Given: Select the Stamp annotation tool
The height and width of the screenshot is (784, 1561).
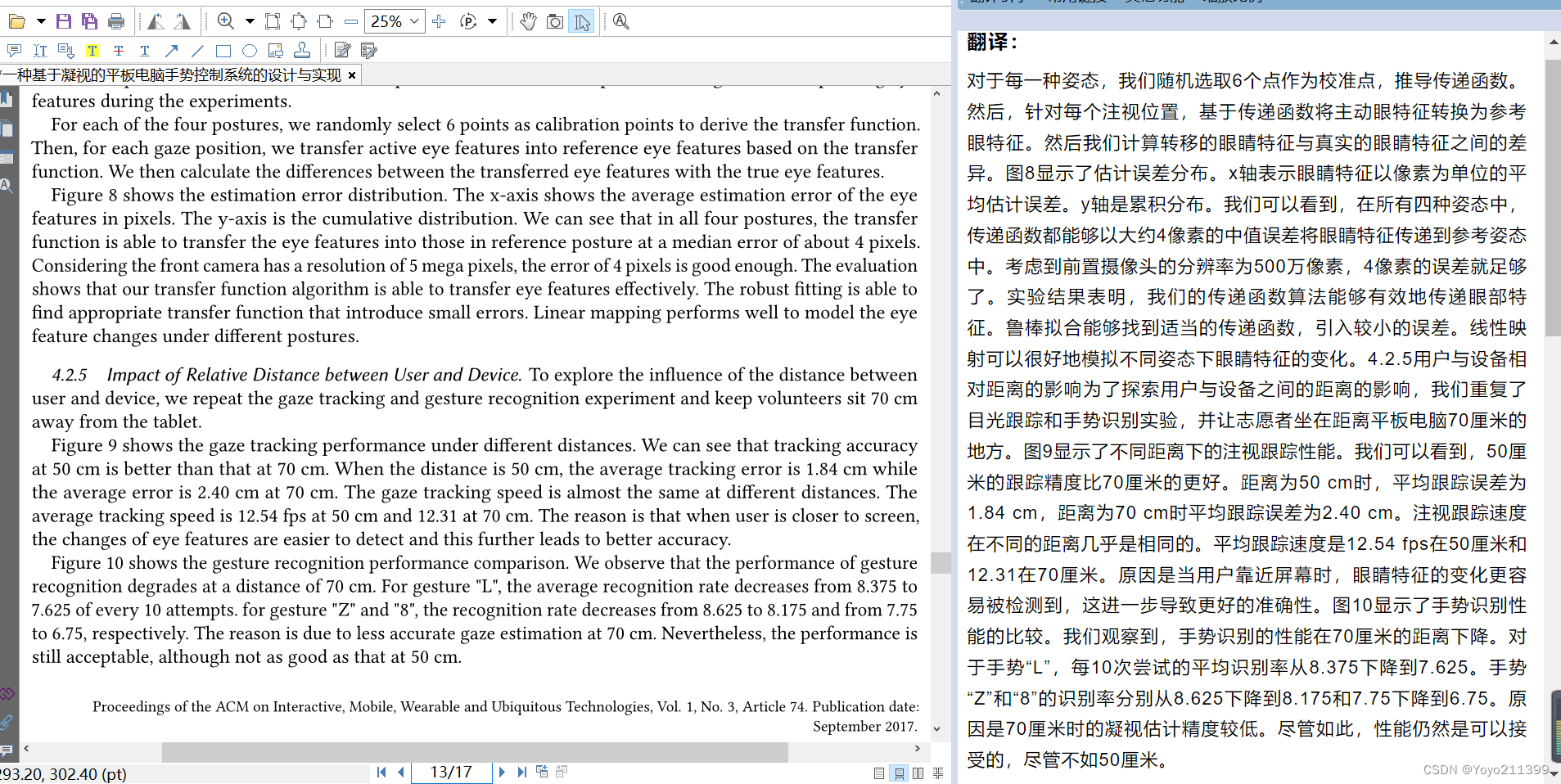Looking at the screenshot, I should tap(302, 50).
